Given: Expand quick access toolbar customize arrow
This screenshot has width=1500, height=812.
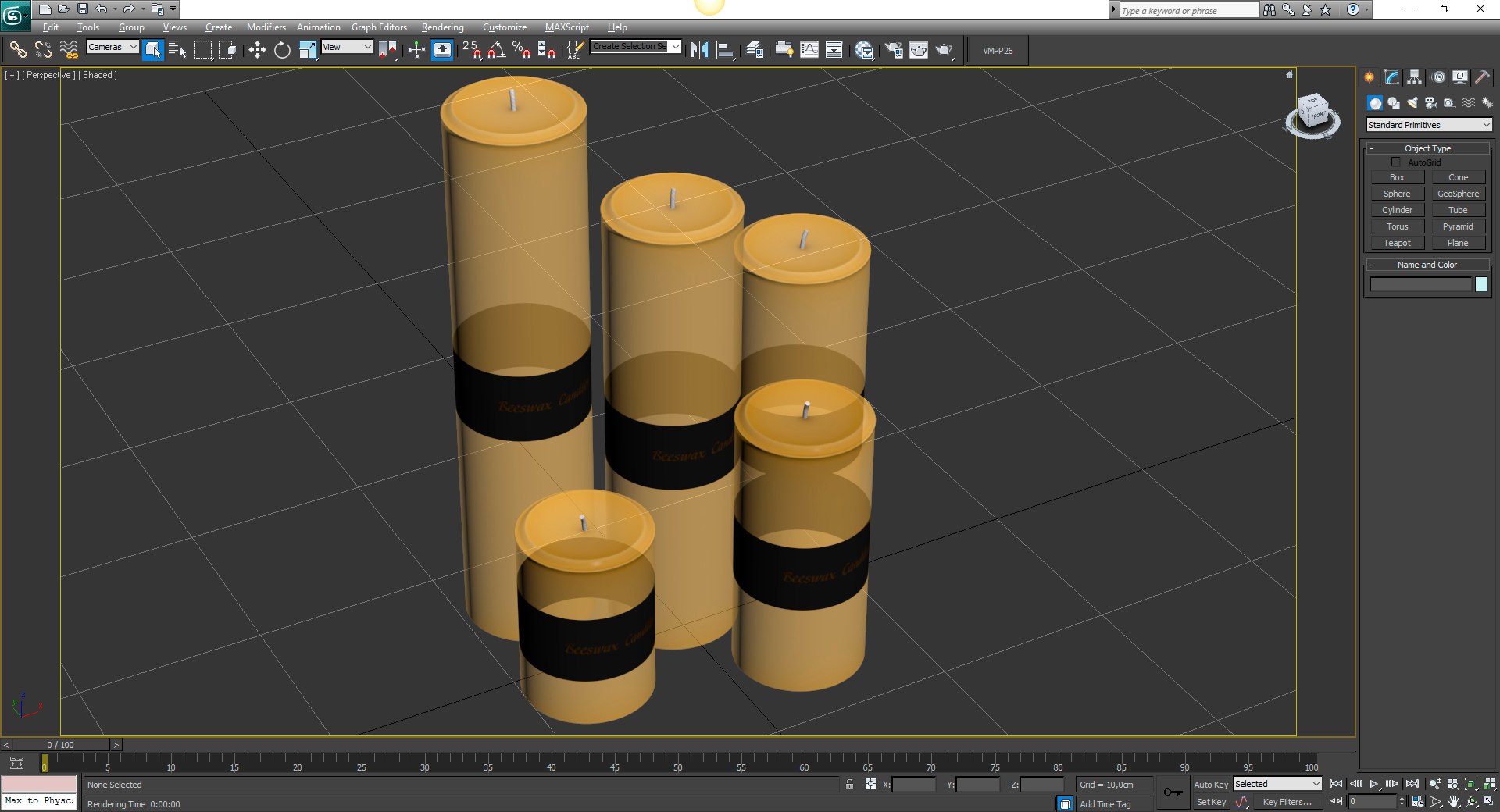Looking at the screenshot, I should tap(173, 9).
